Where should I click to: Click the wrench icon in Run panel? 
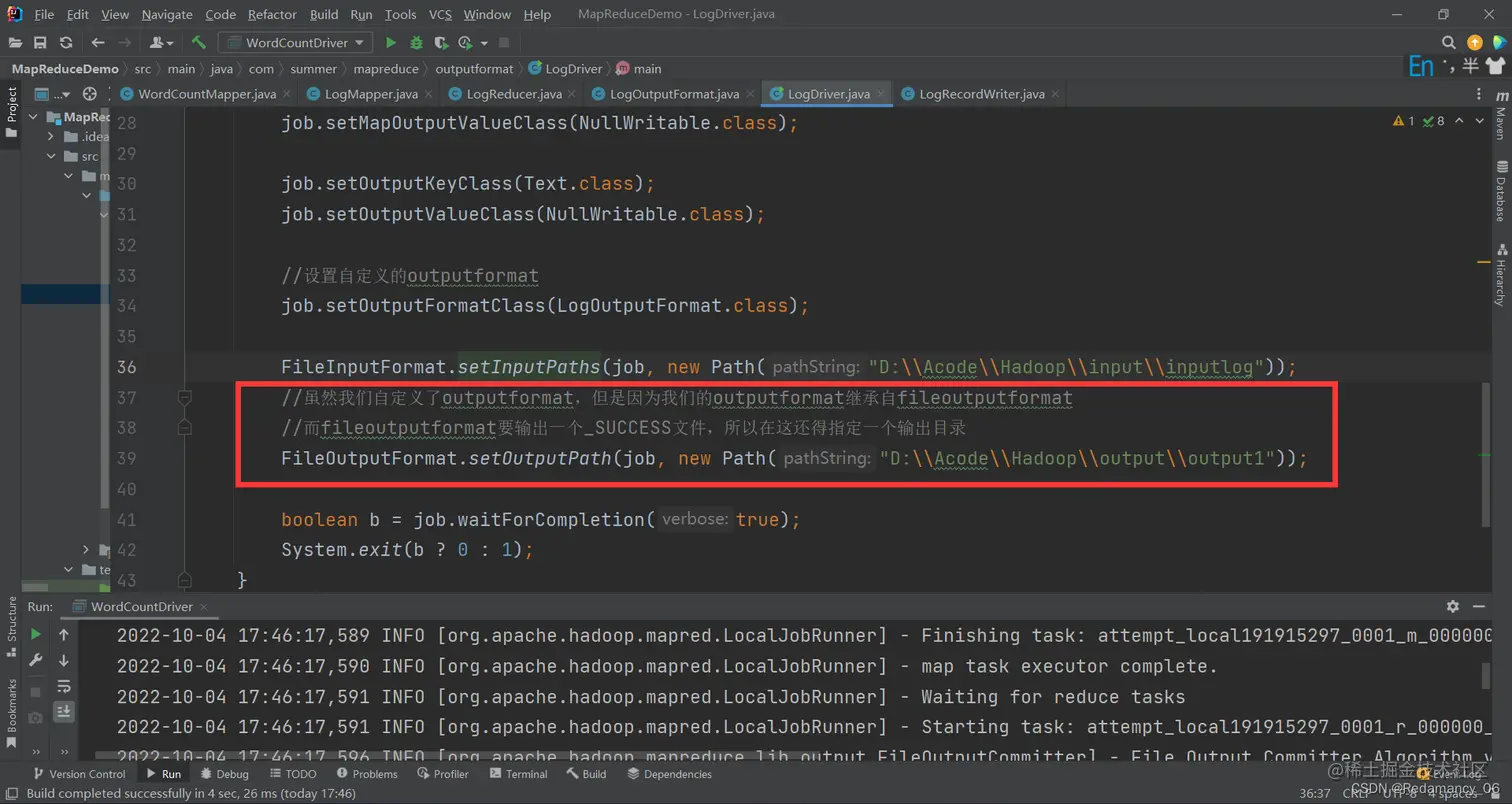36,660
